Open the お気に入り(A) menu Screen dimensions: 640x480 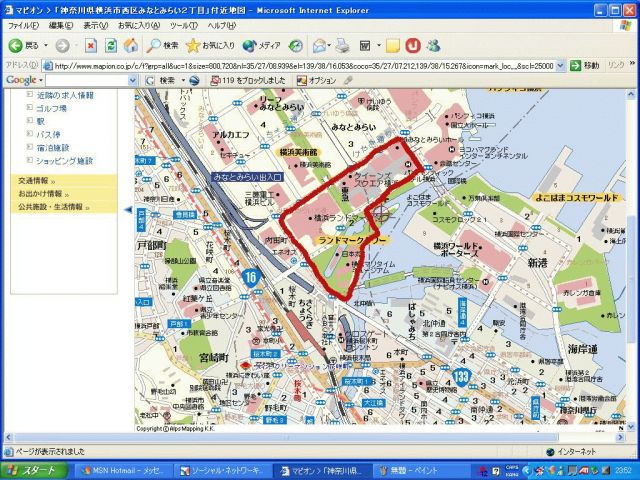[139, 26]
